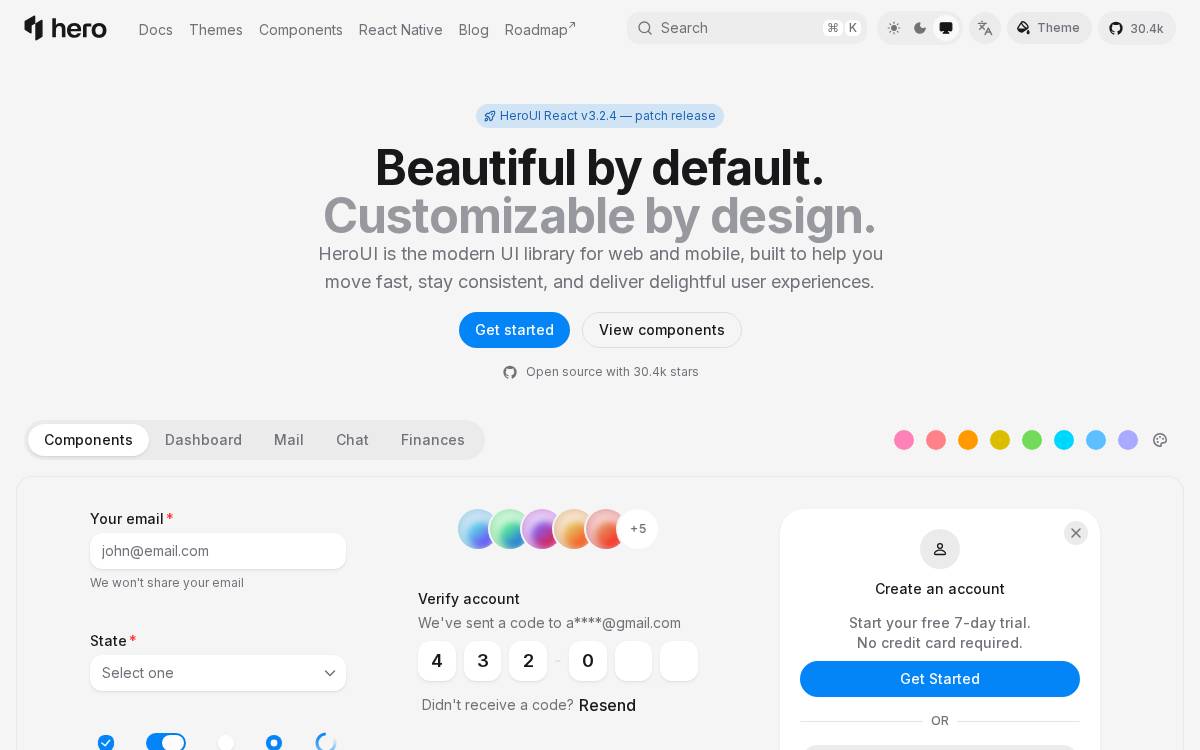
Task: Show the +5 more avatars
Action: click(x=638, y=529)
